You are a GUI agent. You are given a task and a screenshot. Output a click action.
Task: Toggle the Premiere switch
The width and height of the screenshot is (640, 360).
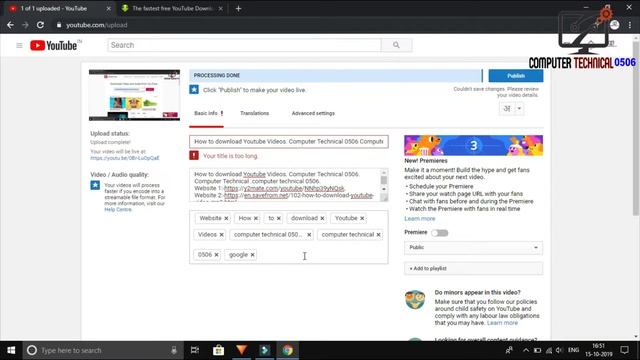440,233
